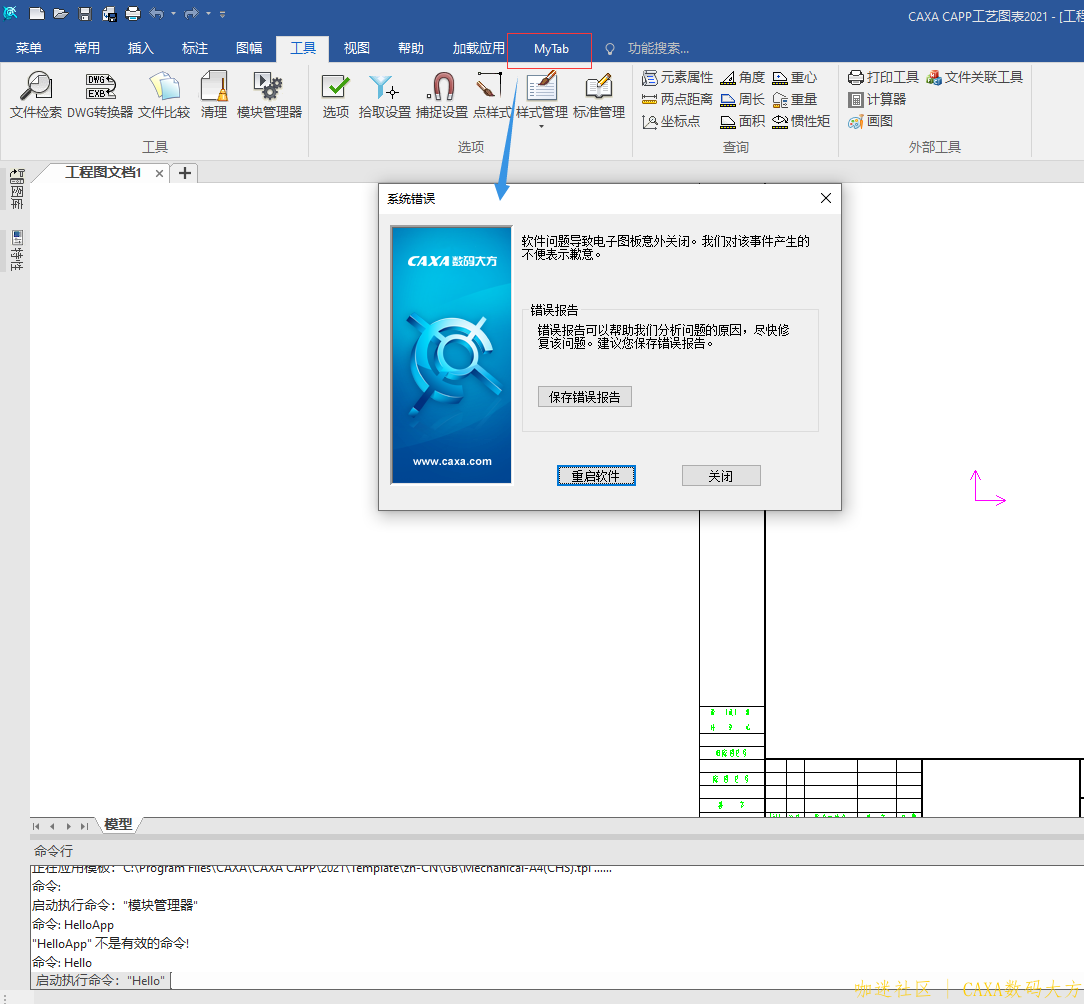Click the 'HelloApp 不是有效的命令' log line

(x=111, y=943)
